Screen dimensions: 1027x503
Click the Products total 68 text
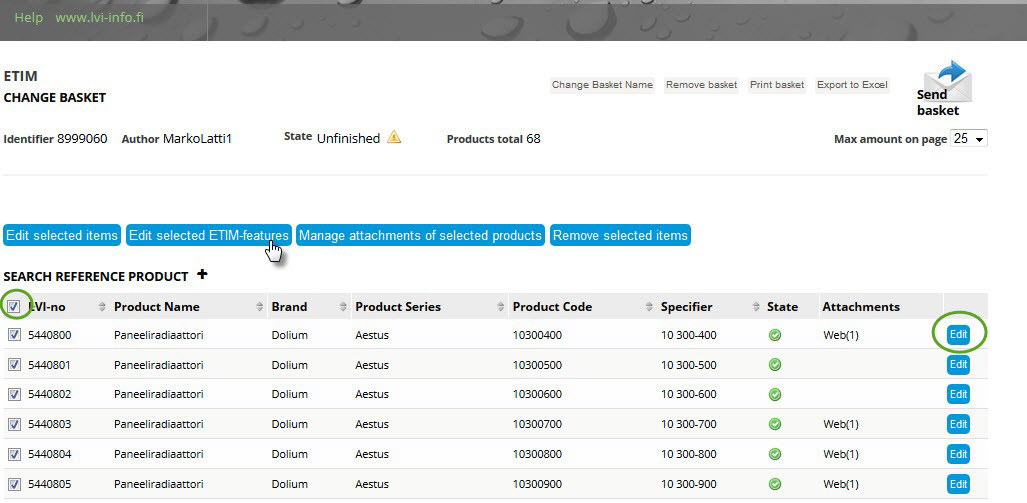[493, 139]
